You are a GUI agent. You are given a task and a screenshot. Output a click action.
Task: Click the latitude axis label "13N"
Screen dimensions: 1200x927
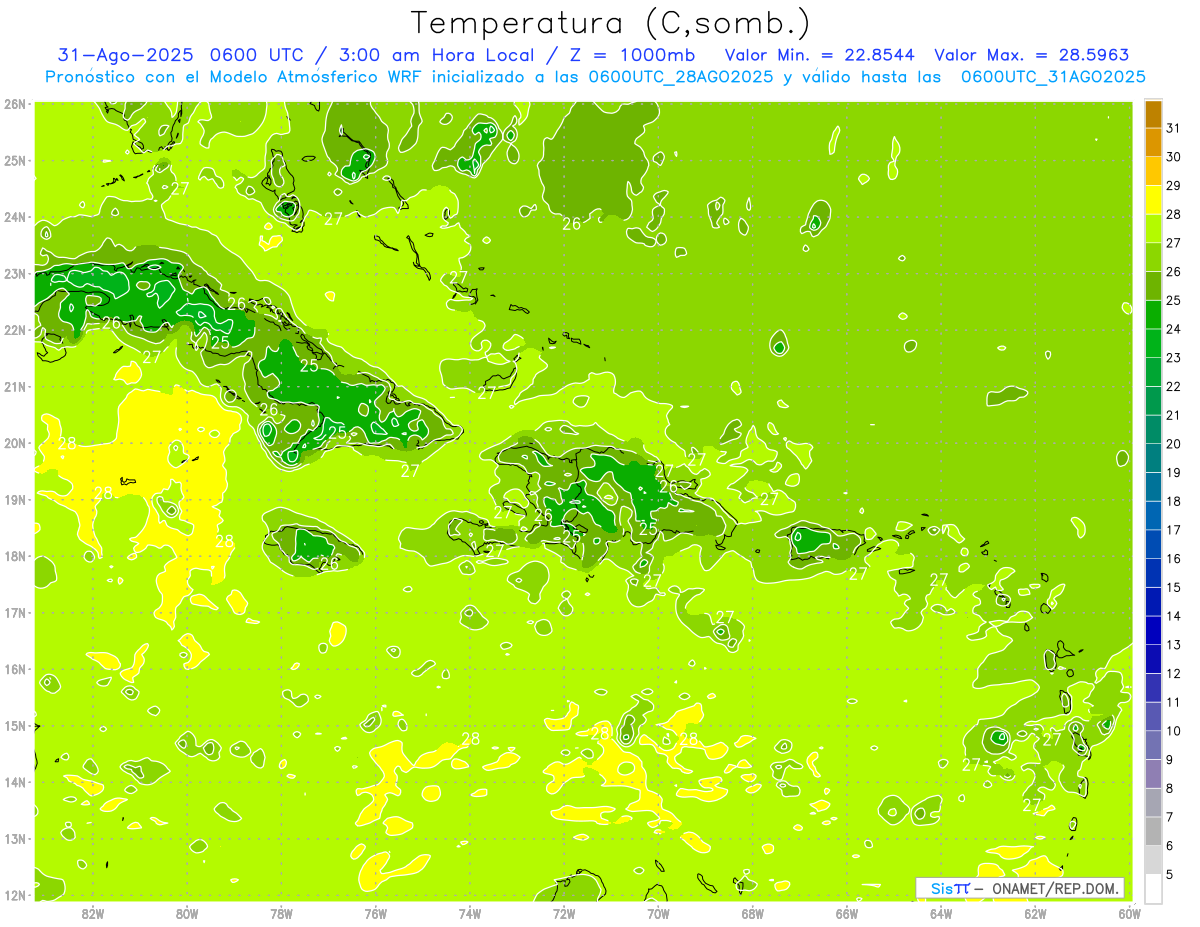pyautogui.click(x=15, y=839)
